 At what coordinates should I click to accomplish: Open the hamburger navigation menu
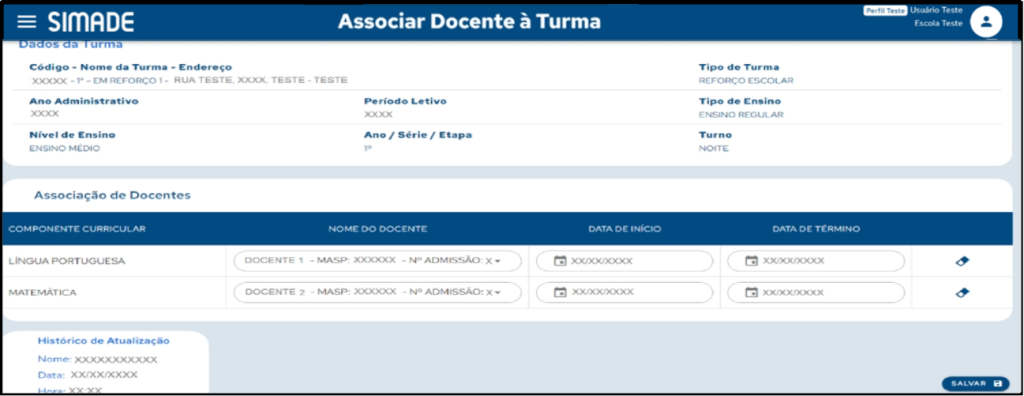[x=27, y=22]
